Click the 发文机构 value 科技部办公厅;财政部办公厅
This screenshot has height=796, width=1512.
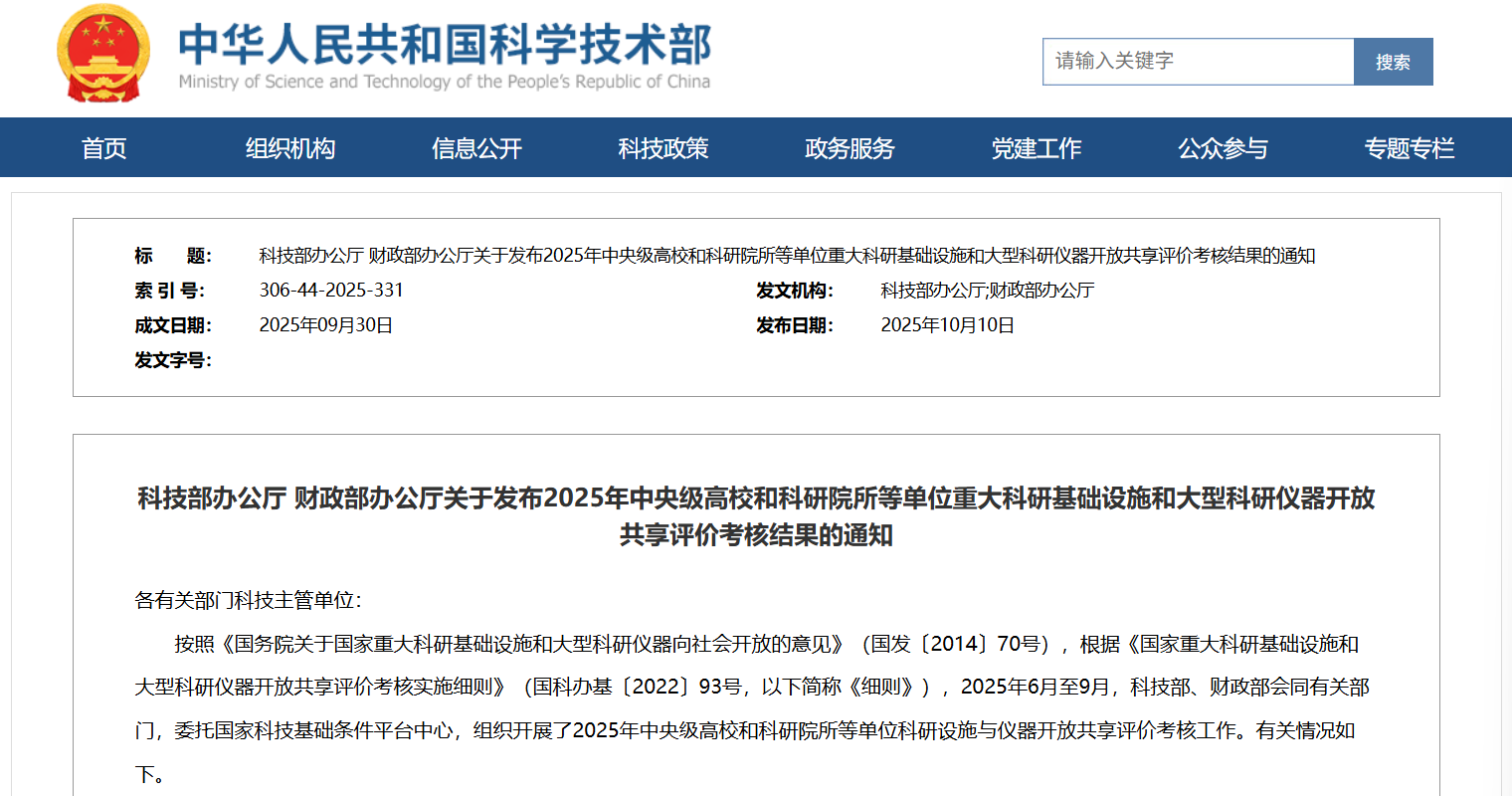click(987, 291)
